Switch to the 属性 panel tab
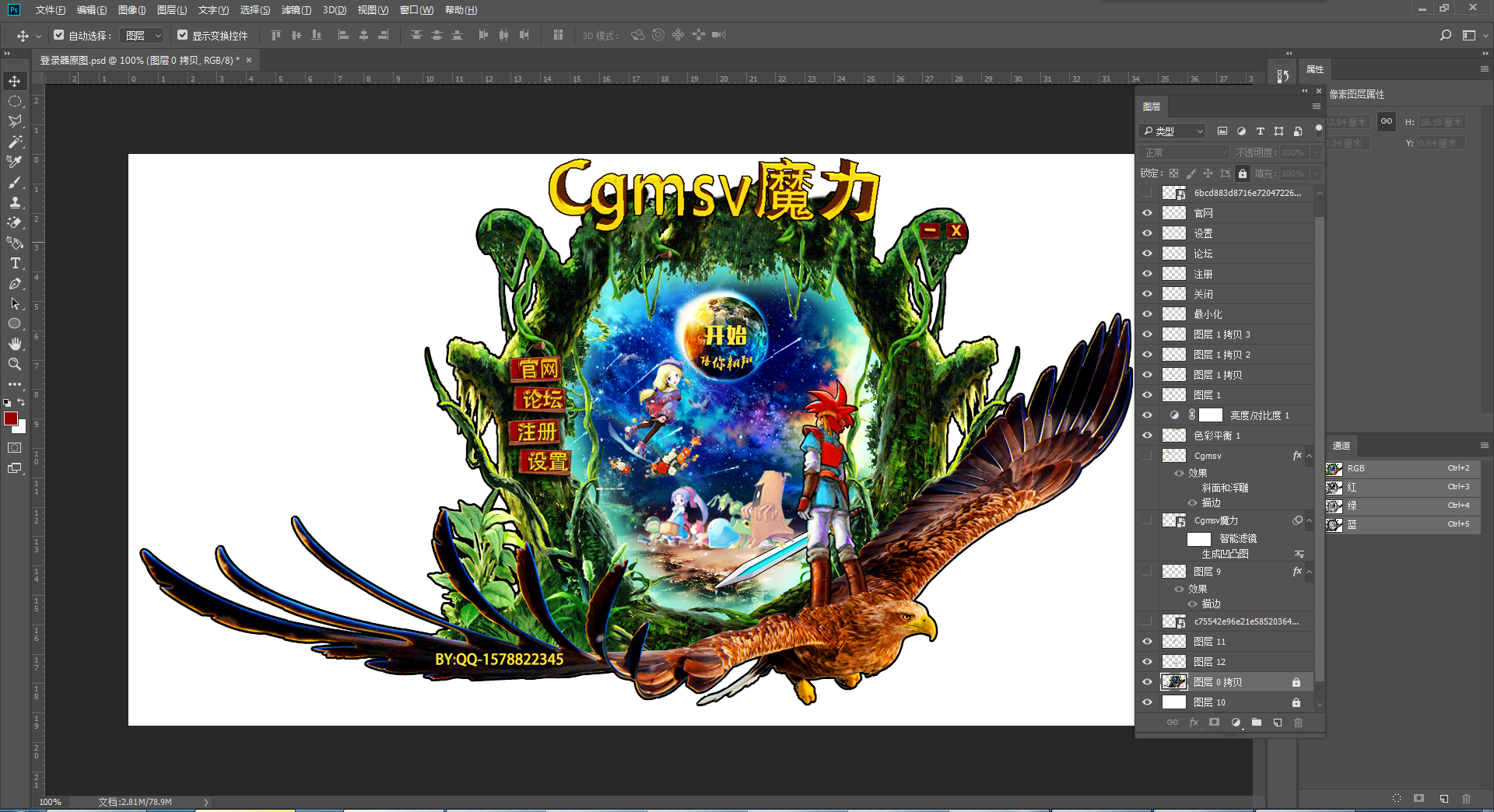This screenshot has width=1494, height=812. (1315, 69)
